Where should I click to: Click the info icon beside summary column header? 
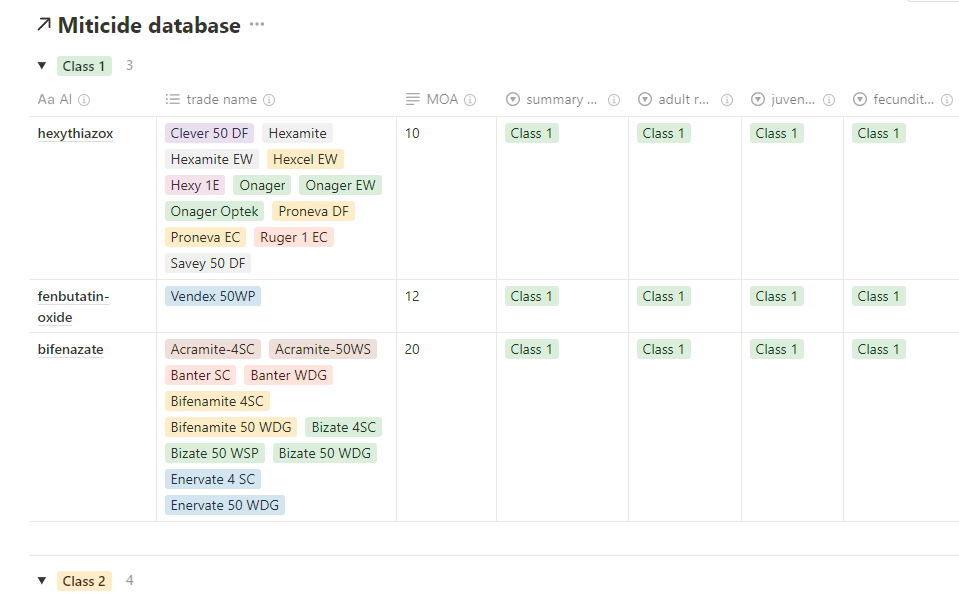(x=614, y=100)
